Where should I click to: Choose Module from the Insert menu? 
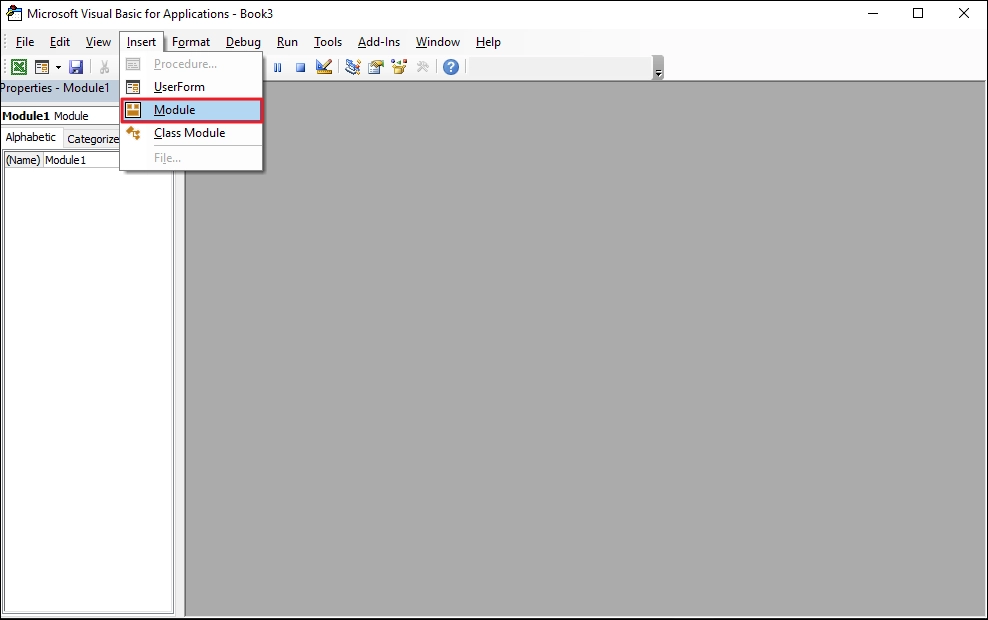coord(174,110)
